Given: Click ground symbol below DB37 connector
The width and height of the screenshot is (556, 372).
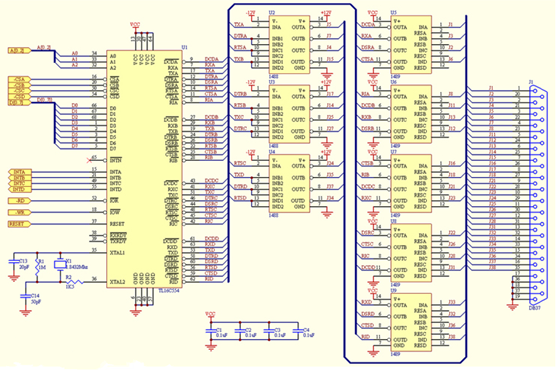Looking at the screenshot, I should pos(512,306).
